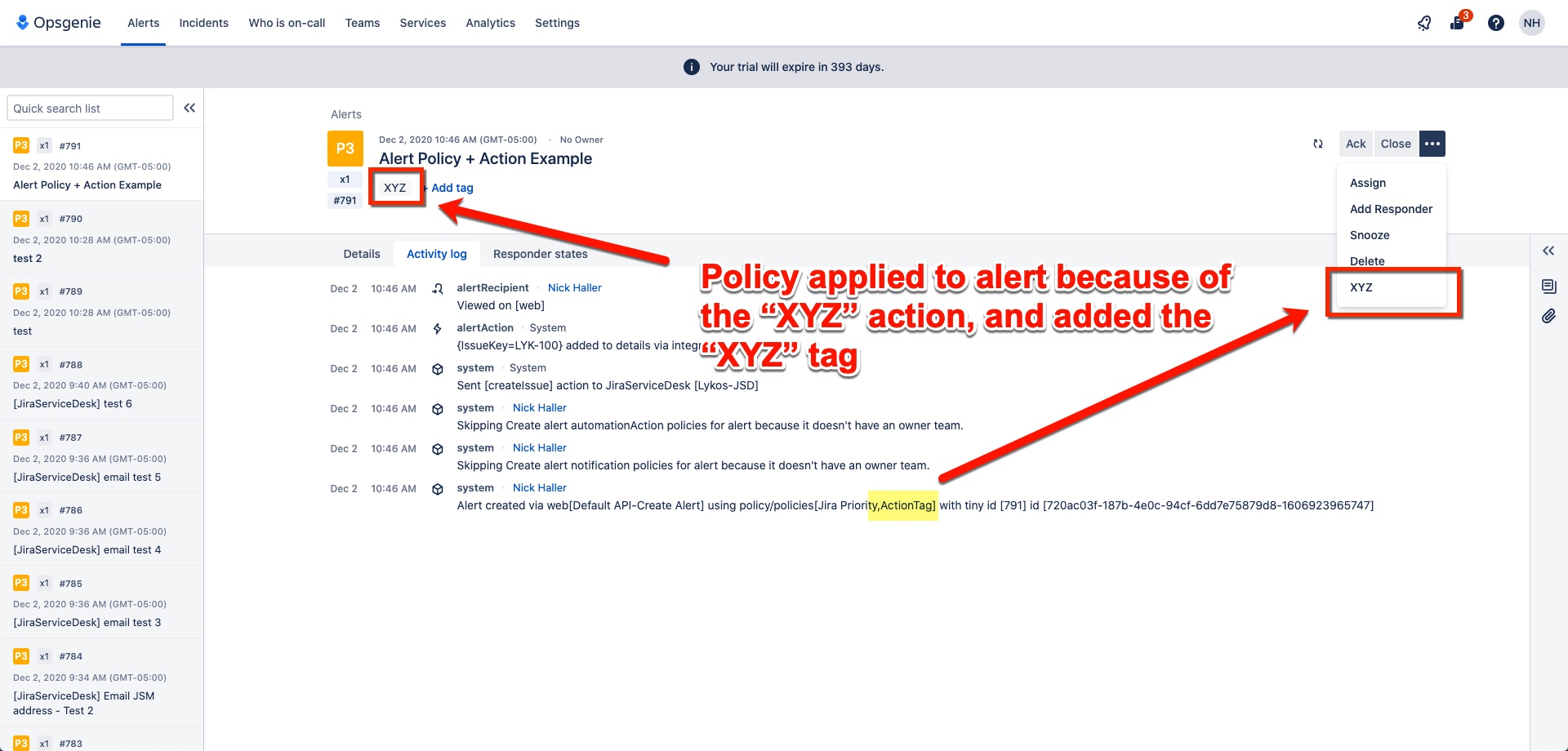Click the NH profile avatar
The height and width of the screenshot is (751, 1568).
(x=1532, y=22)
